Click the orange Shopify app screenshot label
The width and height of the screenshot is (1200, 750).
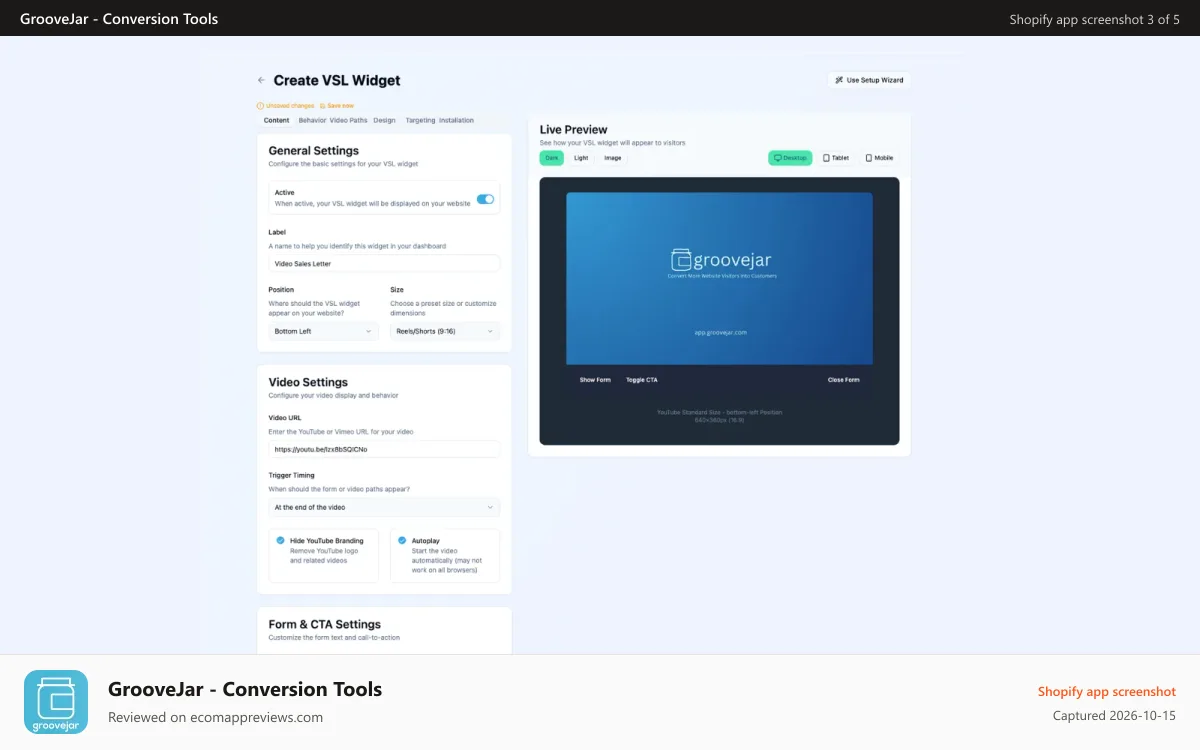[x=1107, y=692]
